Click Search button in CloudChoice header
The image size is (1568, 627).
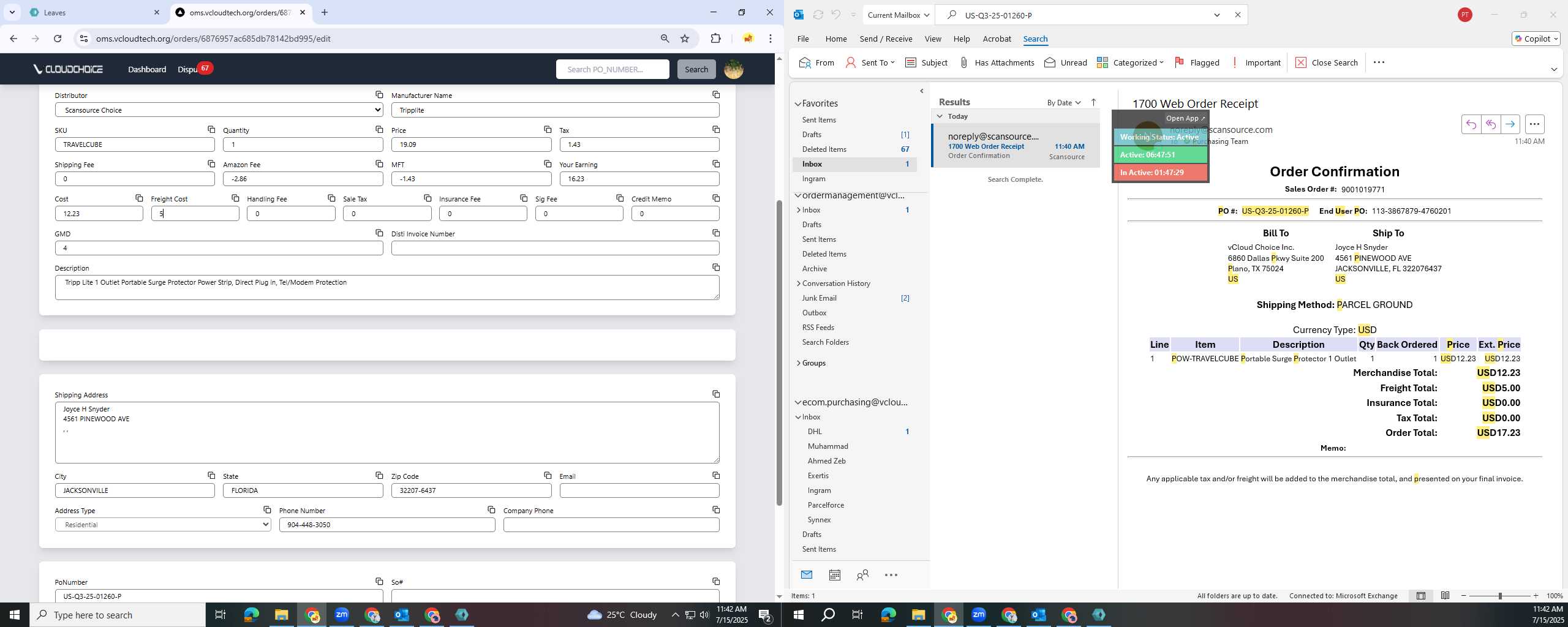click(x=696, y=69)
